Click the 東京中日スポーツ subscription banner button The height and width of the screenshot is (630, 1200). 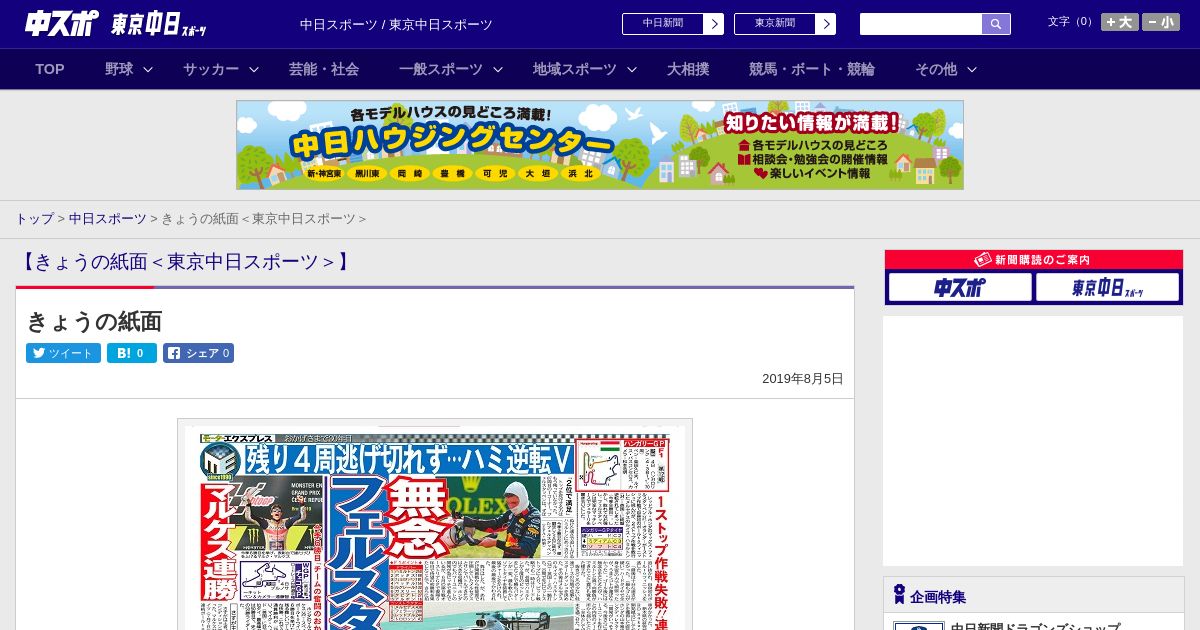coord(1107,288)
